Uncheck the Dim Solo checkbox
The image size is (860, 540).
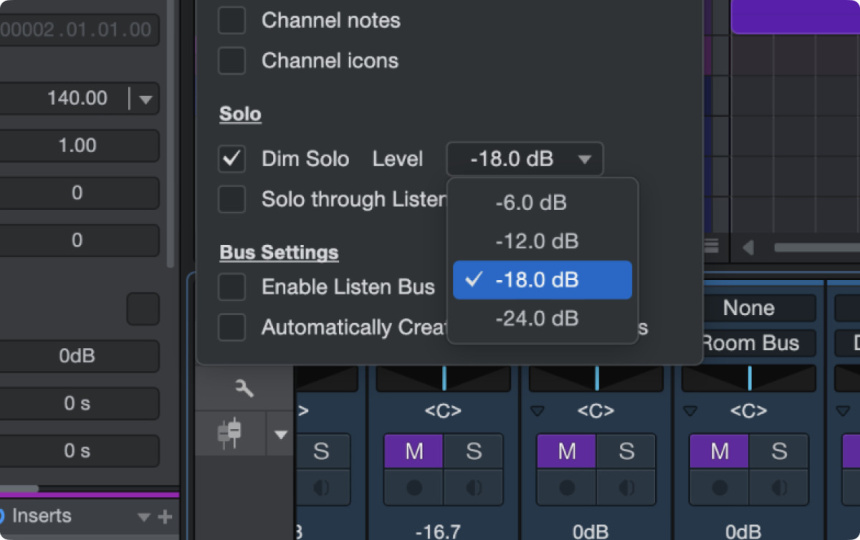(x=231, y=159)
